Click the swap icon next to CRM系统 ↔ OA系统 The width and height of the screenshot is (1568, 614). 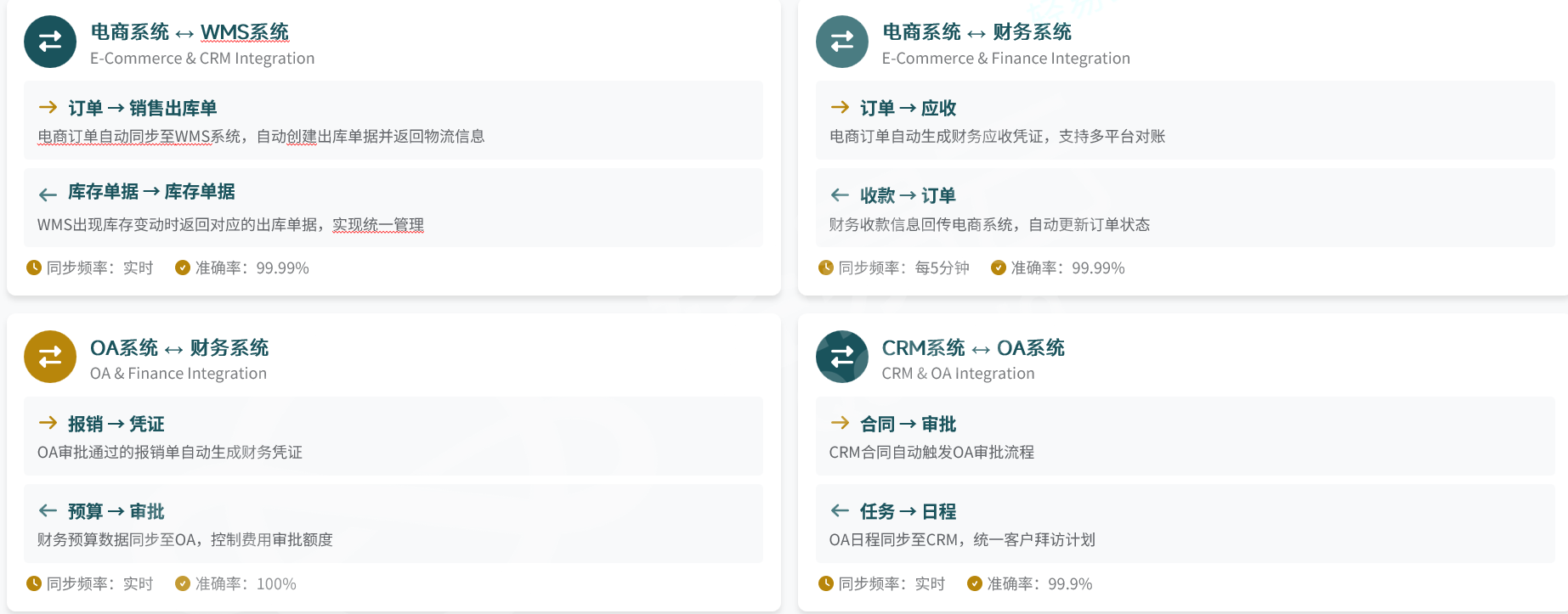[841, 357]
